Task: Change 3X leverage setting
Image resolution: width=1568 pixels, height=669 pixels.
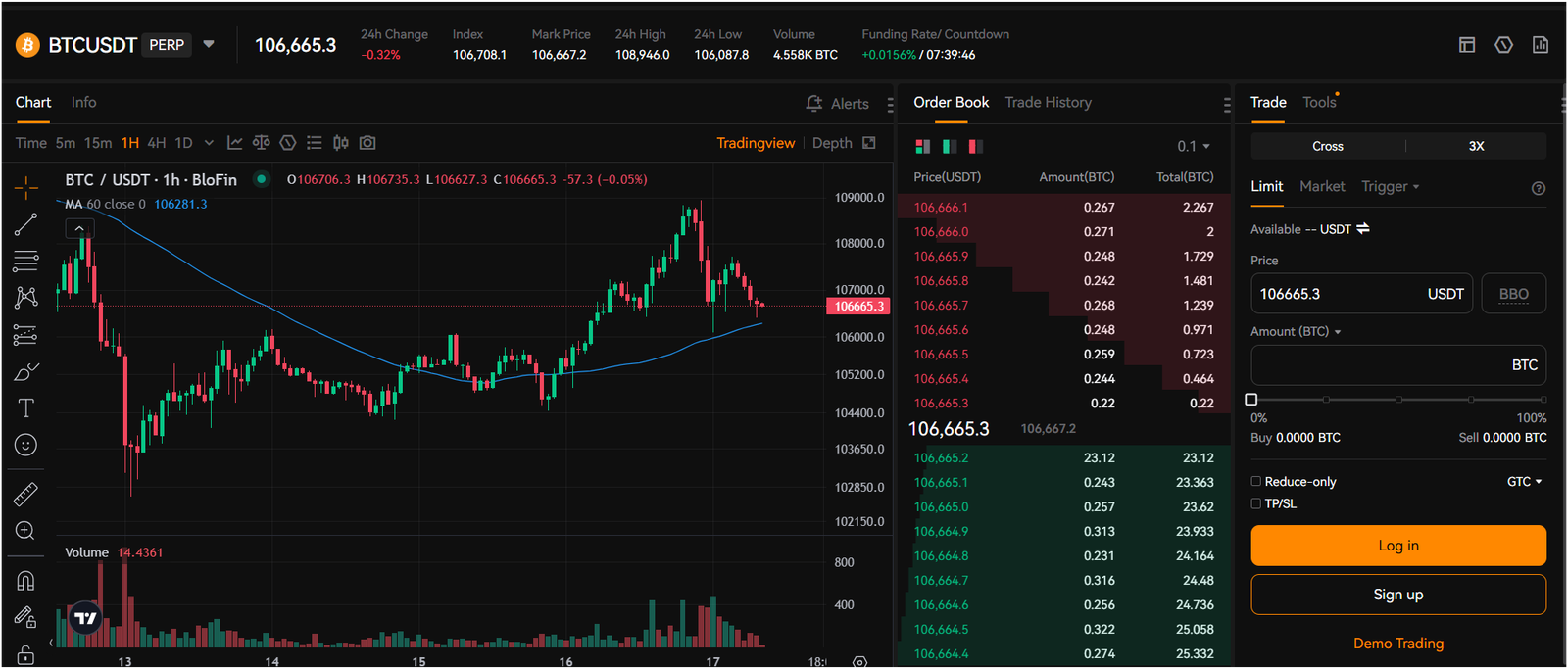Action: click(x=1476, y=146)
